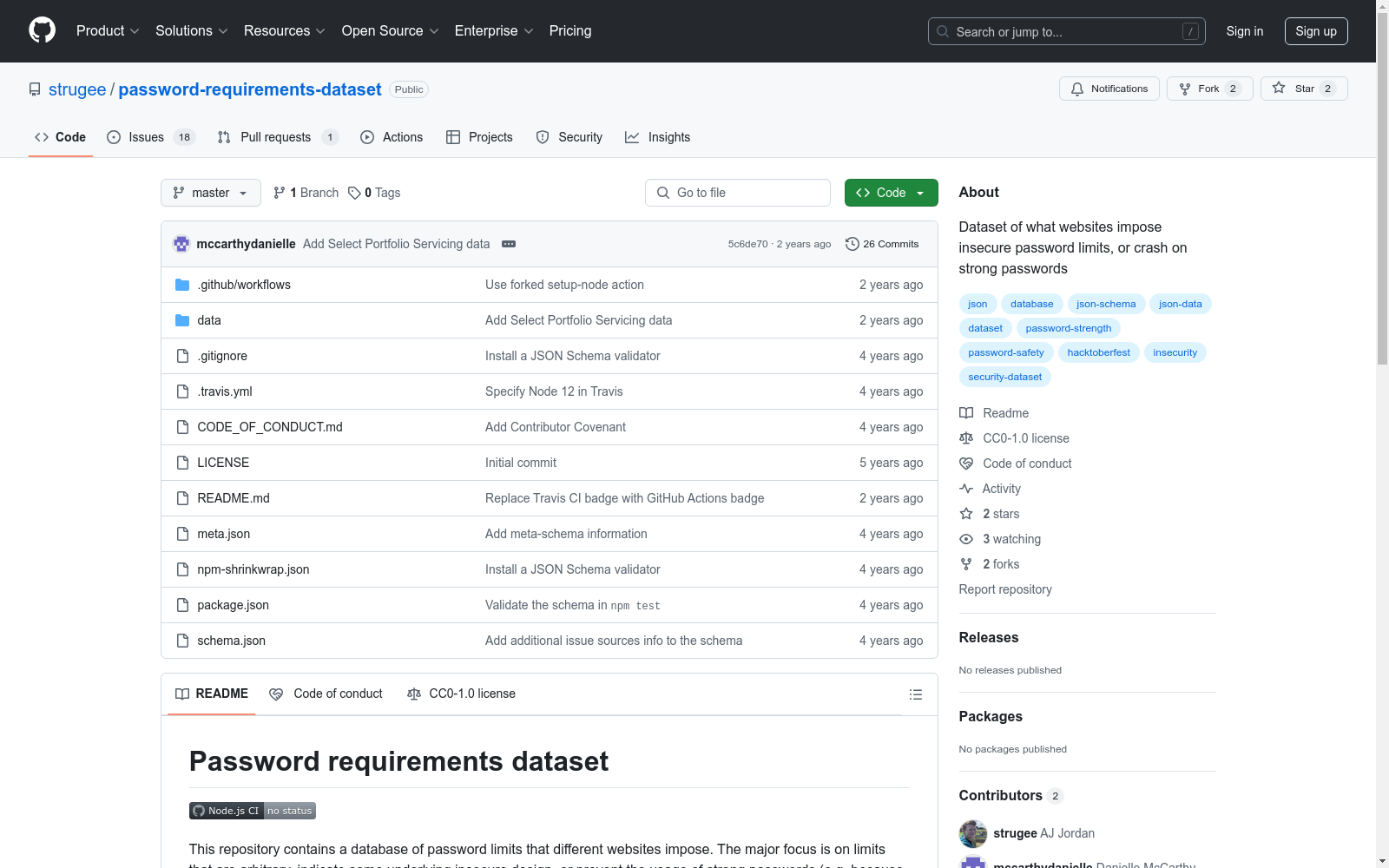1389x868 pixels.
Task: Open the meta.json file
Action: tap(224, 534)
